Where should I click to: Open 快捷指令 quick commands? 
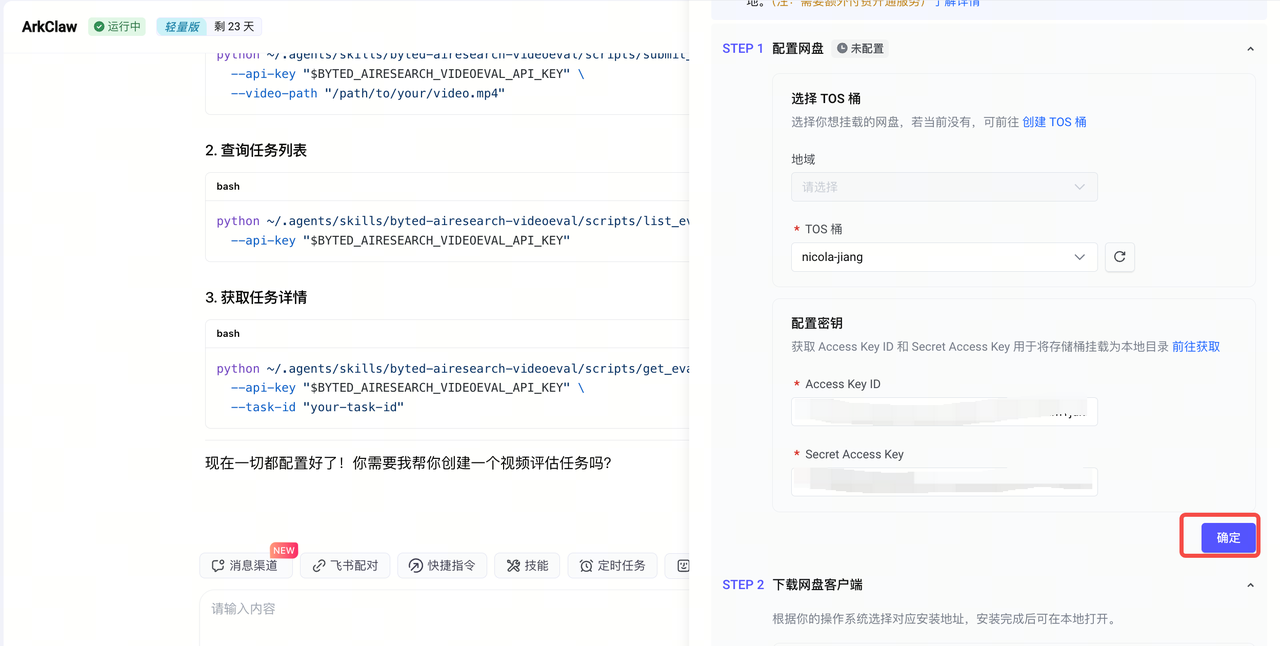pyautogui.click(x=442, y=566)
